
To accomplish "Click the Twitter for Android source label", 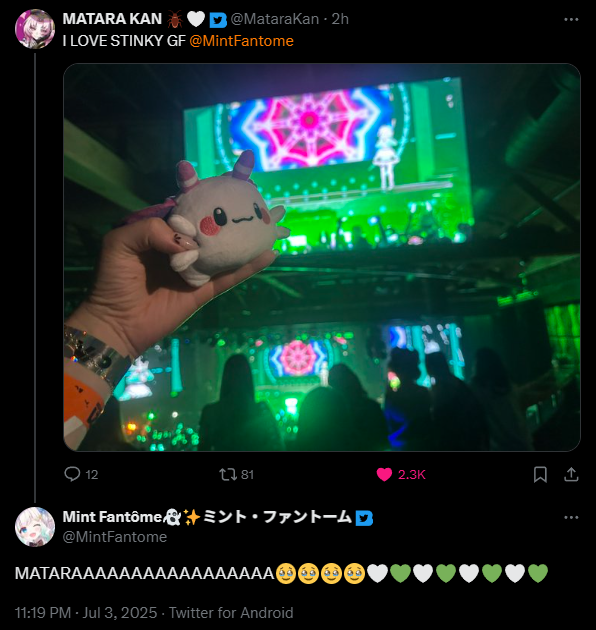I will coord(231,613).
